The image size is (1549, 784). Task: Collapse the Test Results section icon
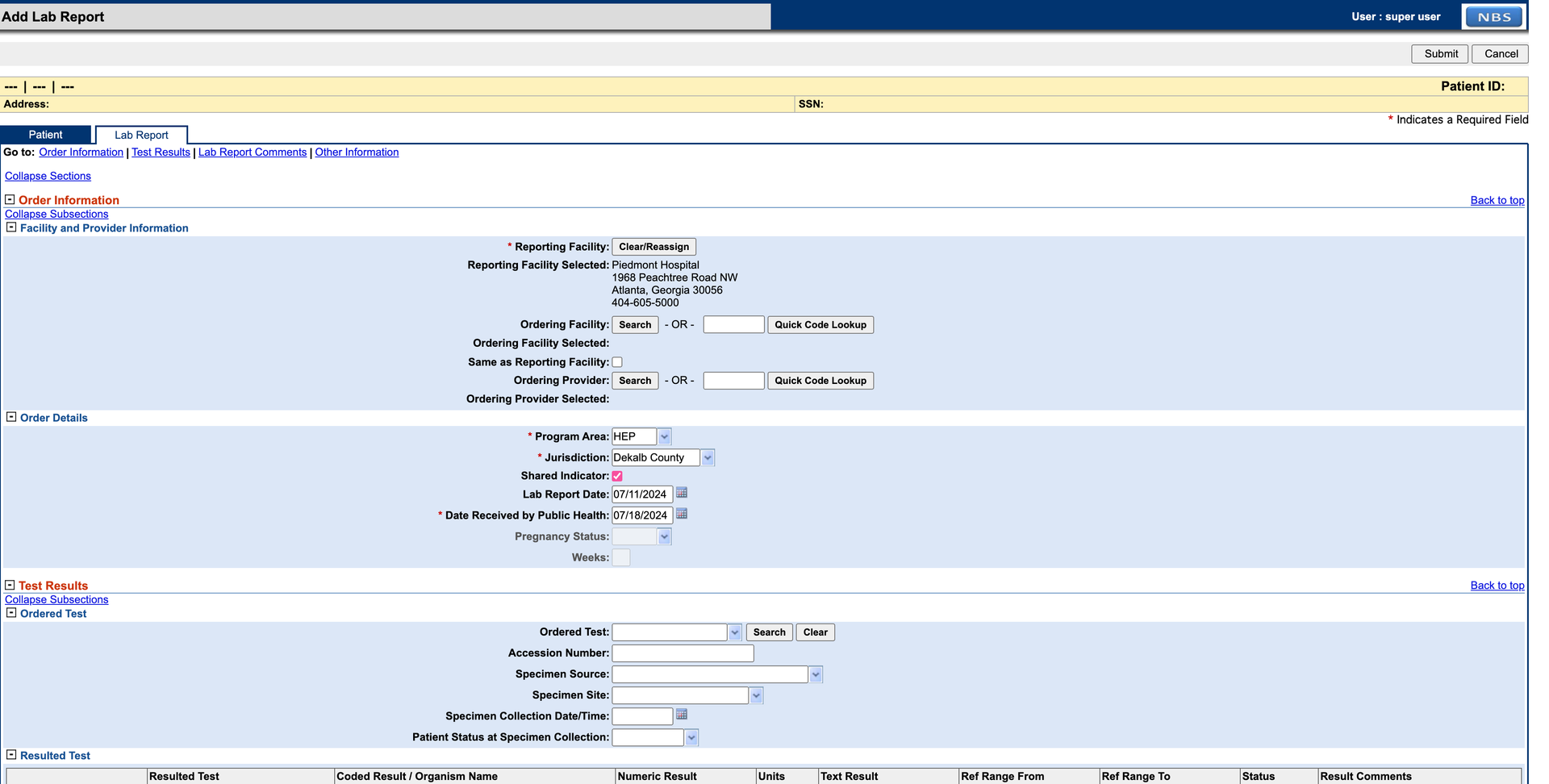[9, 584]
